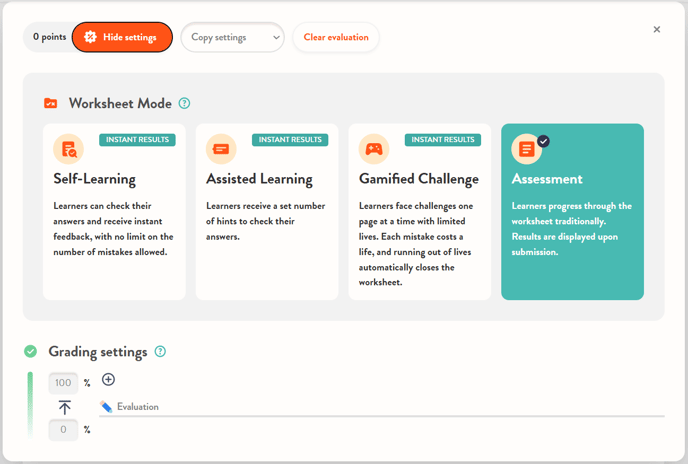Click the move-to-top arrow icon

coord(65,407)
